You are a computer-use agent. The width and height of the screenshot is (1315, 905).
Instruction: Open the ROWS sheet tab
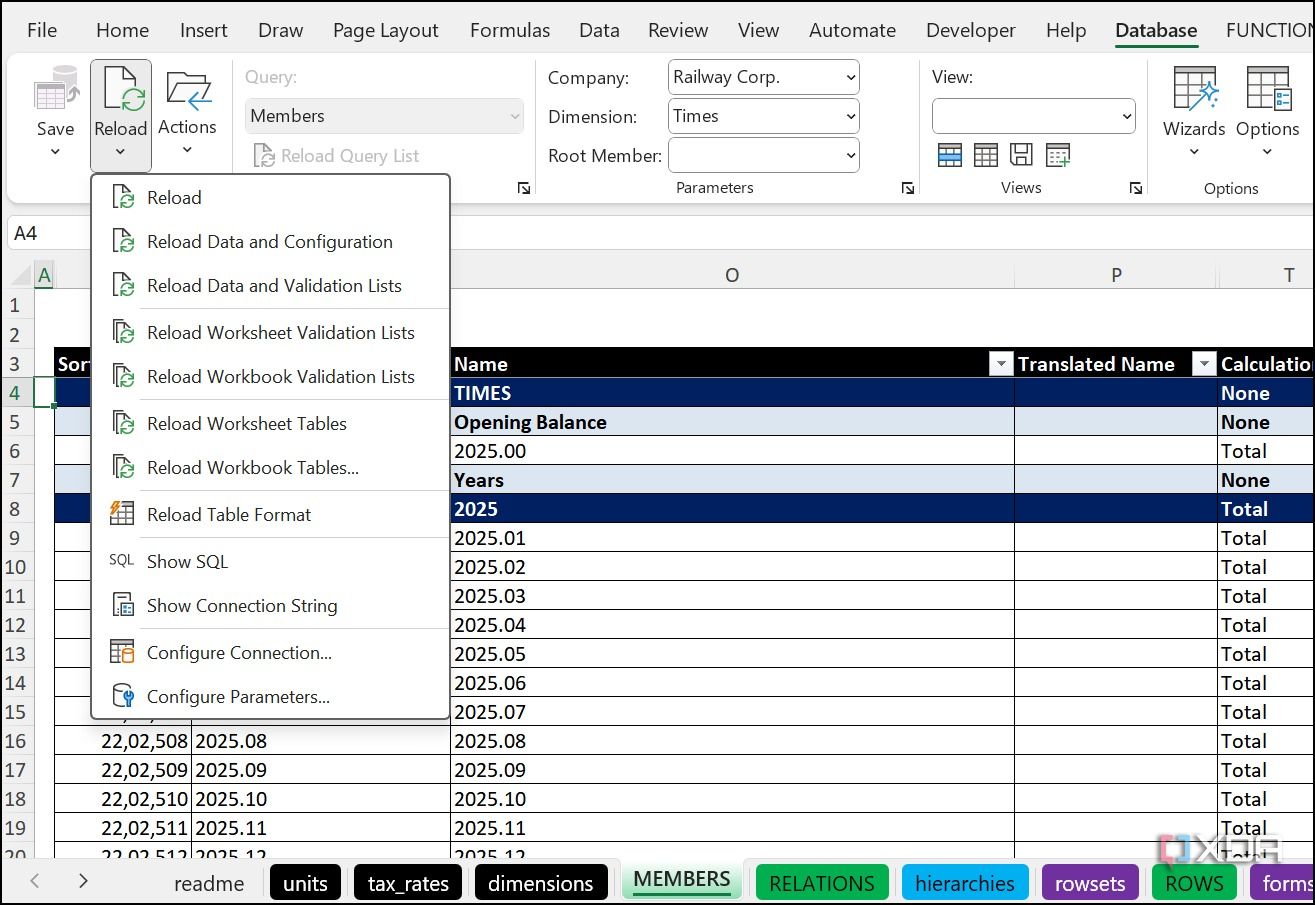(x=1194, y=883)
